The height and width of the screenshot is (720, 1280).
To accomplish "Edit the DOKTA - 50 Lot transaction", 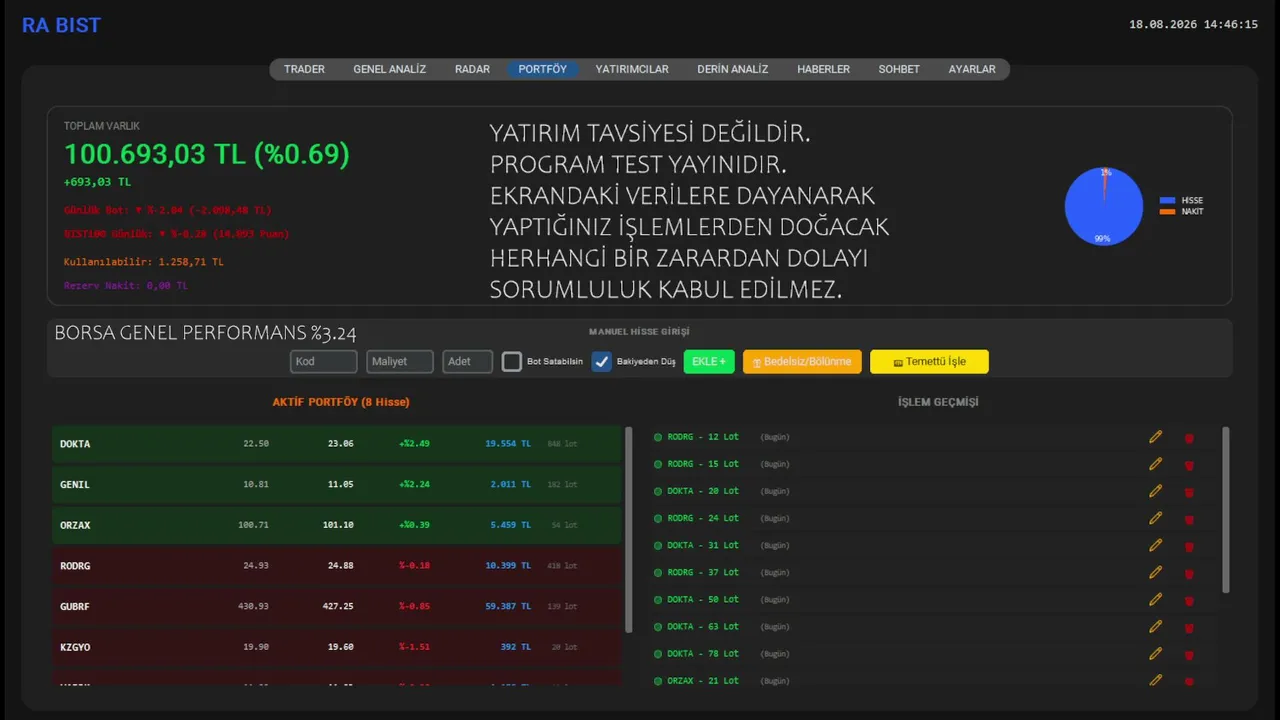I will click(x=1156, y=599).
